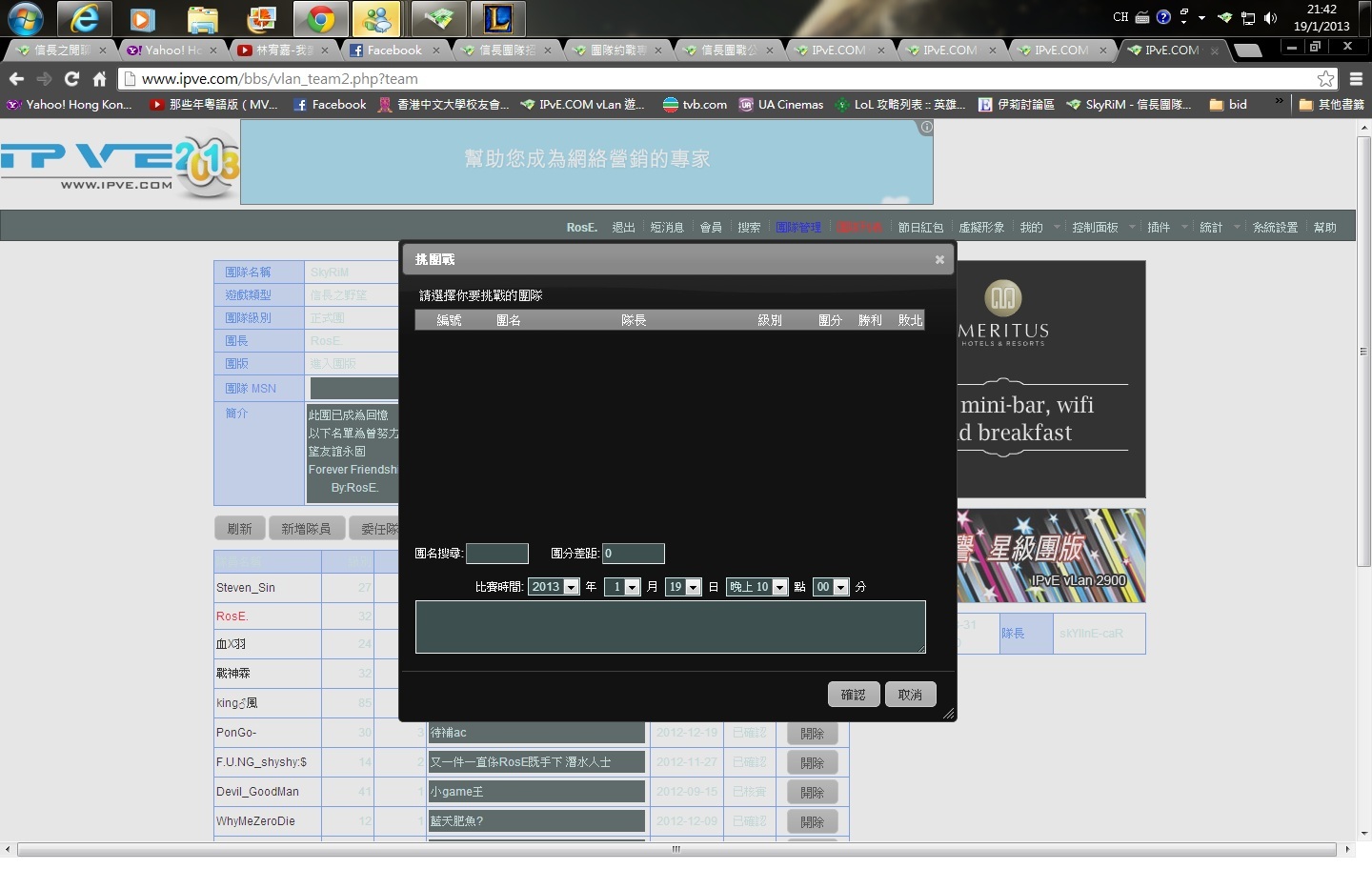Reload the page with the refresh icon
Screen dimensions: 1372x889
pos(71,79)
